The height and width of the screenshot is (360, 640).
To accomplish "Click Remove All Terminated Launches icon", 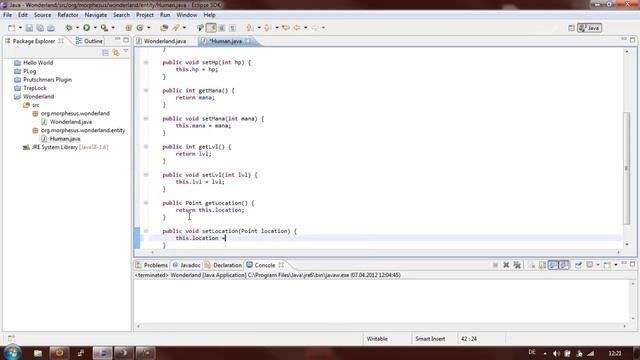I will pyautogui.click(x=517, y=265).
